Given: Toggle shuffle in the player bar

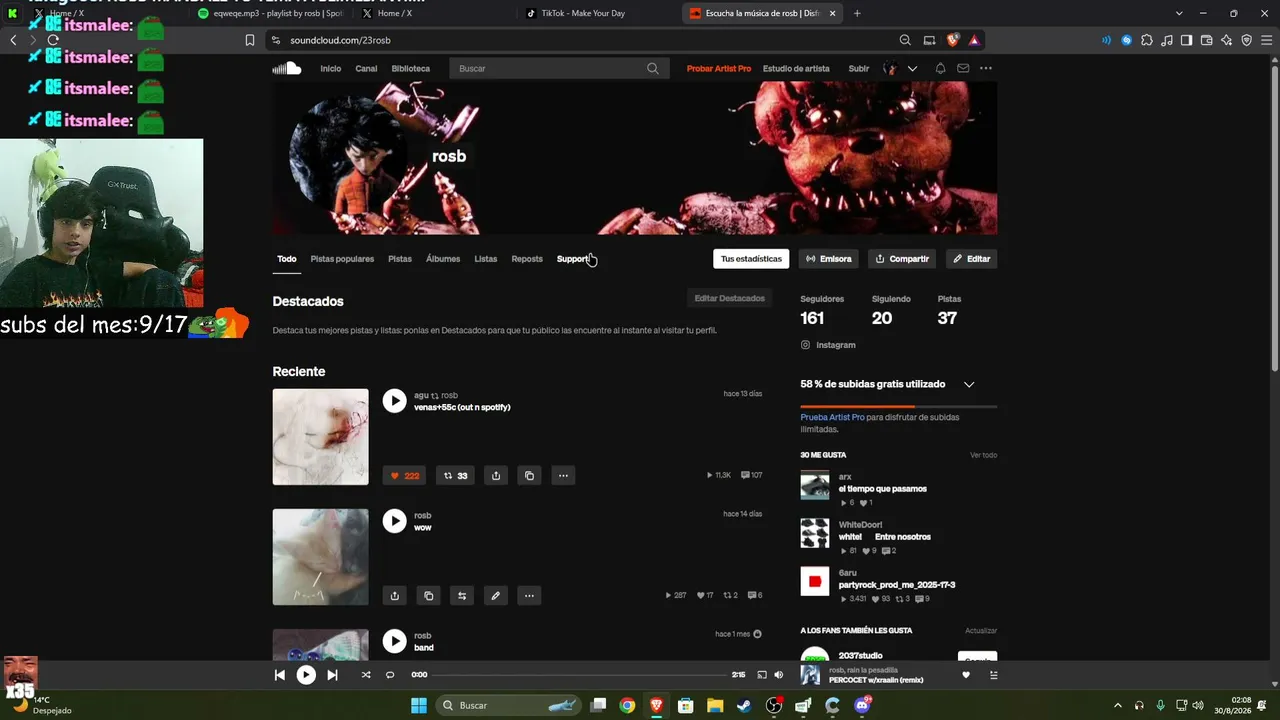Looking at the screenshot, I should click(366, 675).
